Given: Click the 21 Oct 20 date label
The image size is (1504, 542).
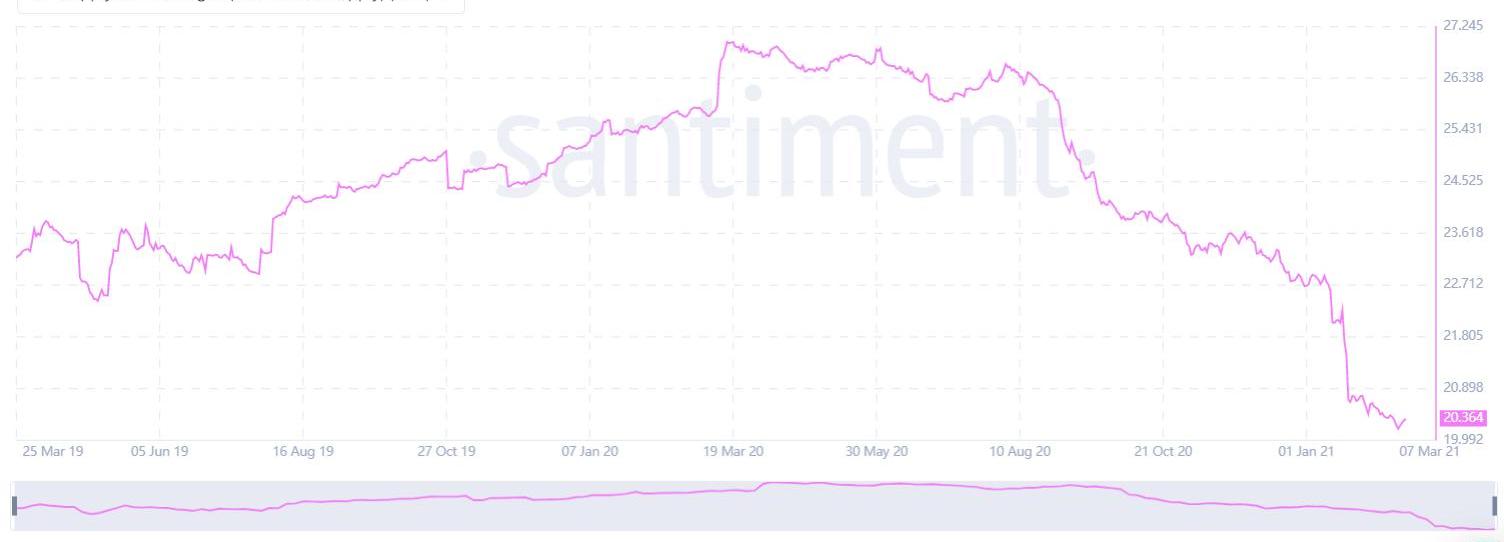Looking at the screenshot, I should pyautogui.click(x=1164, y=452).
